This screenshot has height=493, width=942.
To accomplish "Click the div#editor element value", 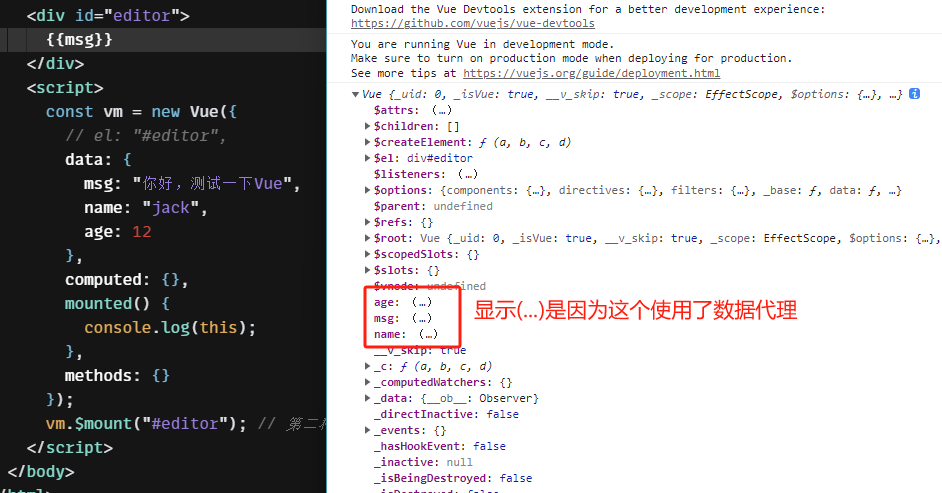I will 440,158.
